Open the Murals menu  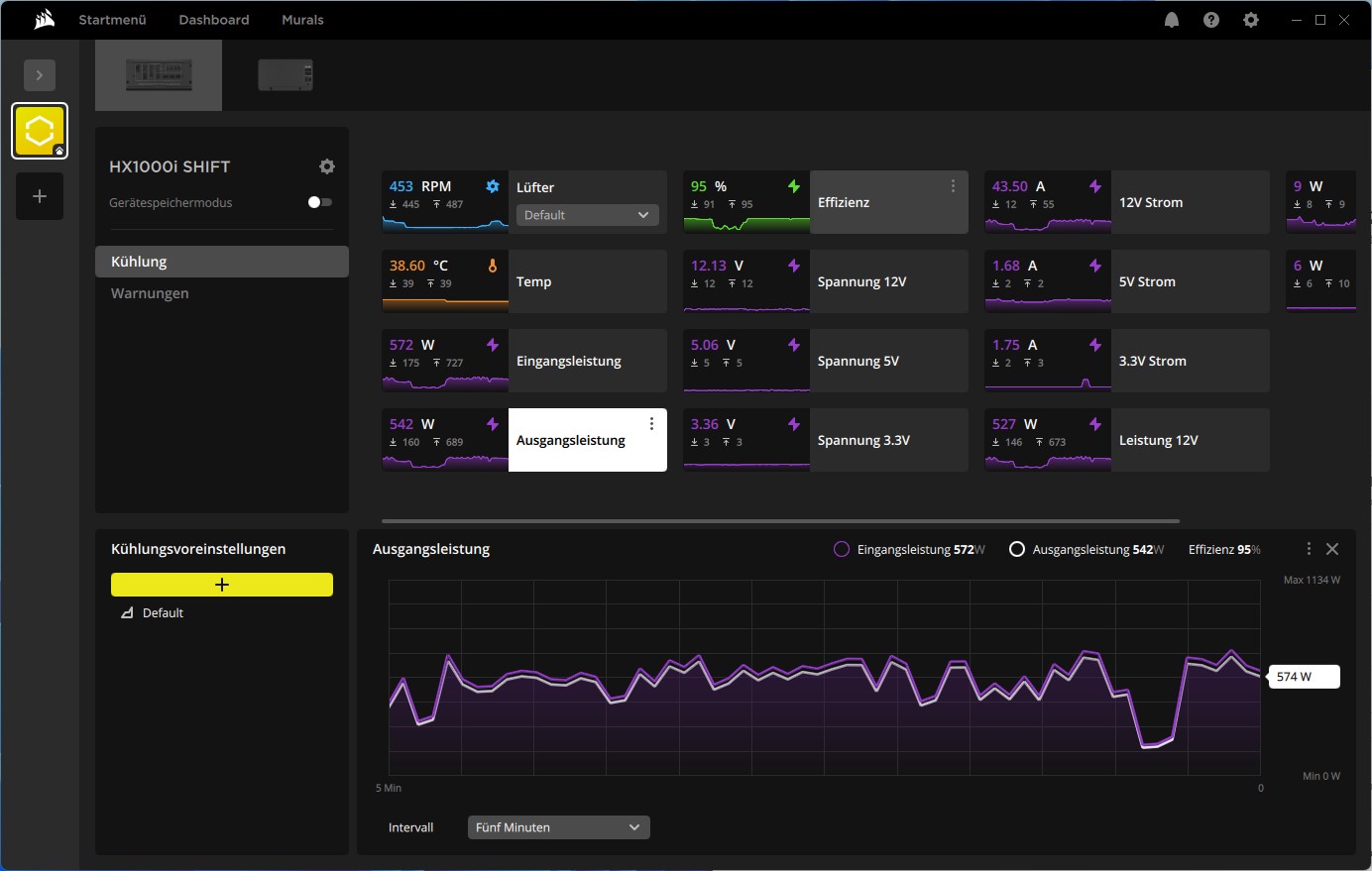tap(302, 19)
